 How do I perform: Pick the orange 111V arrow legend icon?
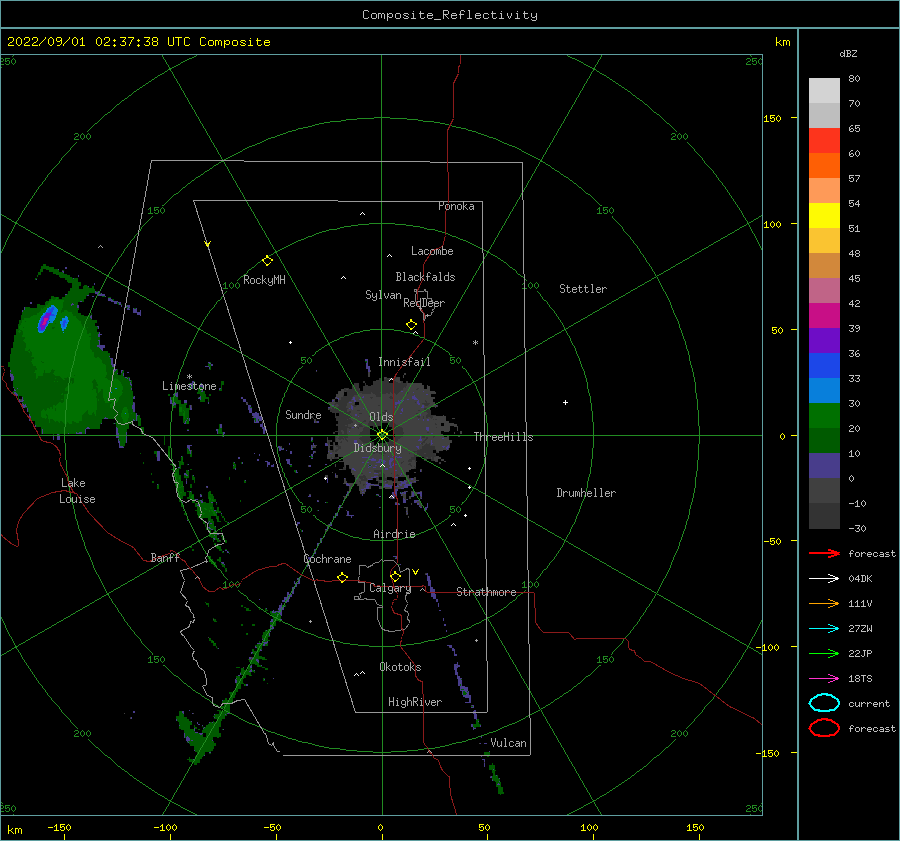(824, 603)
